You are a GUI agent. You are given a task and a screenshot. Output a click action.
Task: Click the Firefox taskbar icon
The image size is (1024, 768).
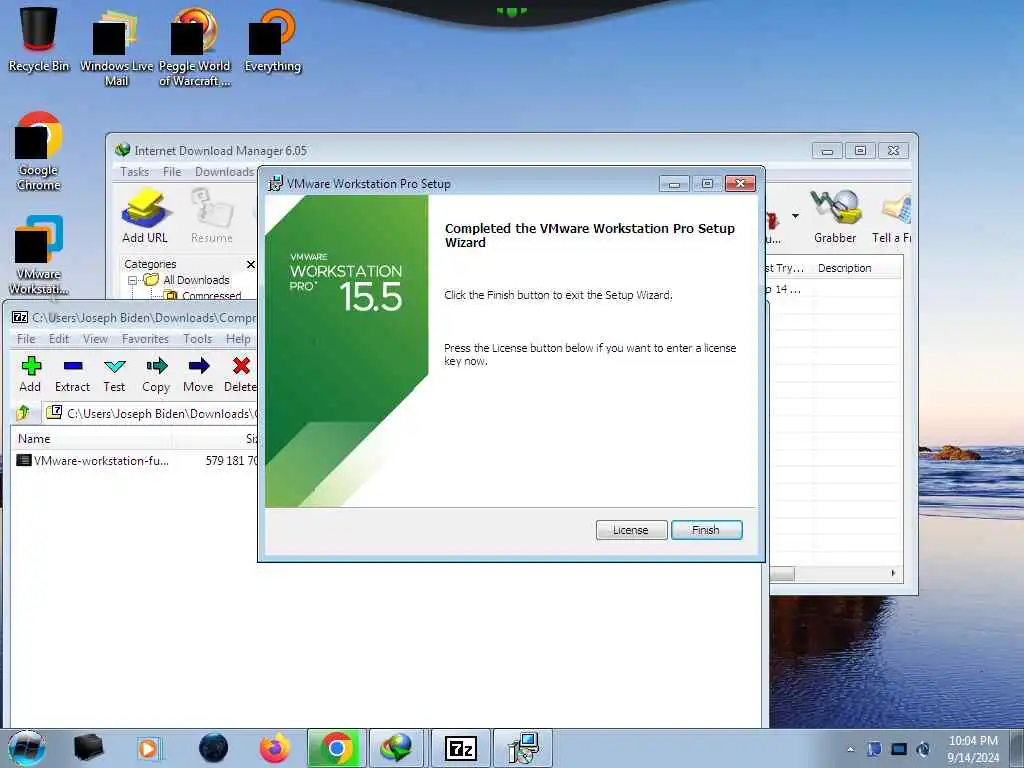pyautogui.click(x=274, y=748)
